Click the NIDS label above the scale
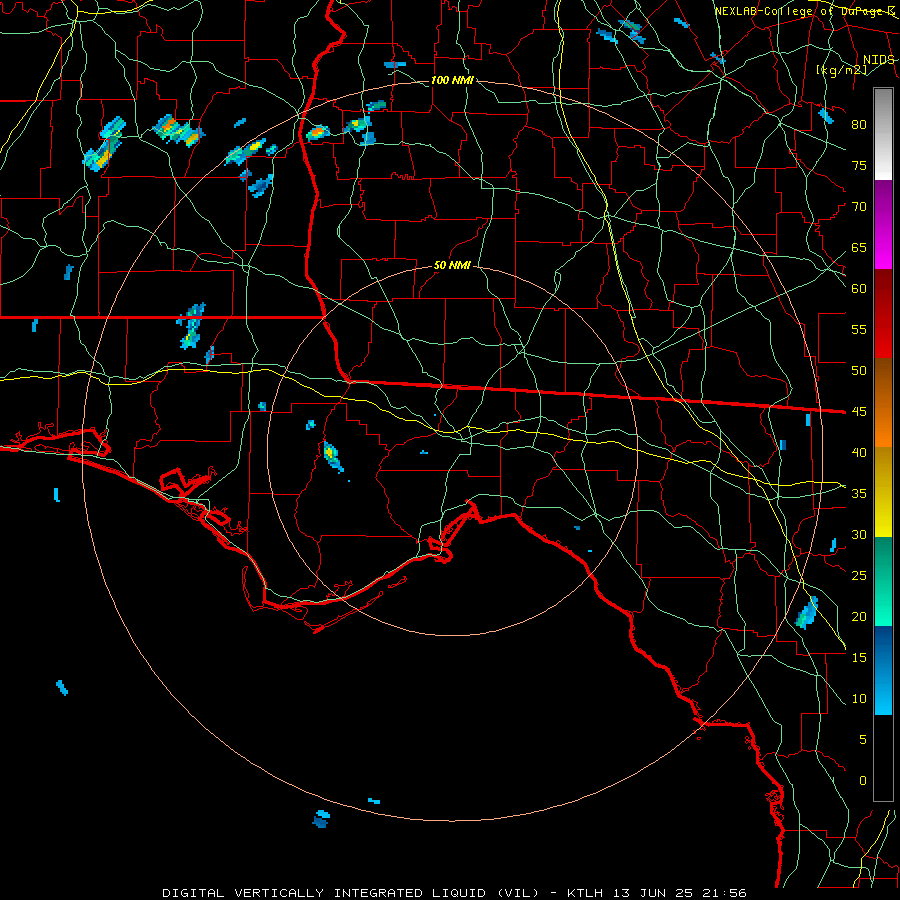 point(879,60)
